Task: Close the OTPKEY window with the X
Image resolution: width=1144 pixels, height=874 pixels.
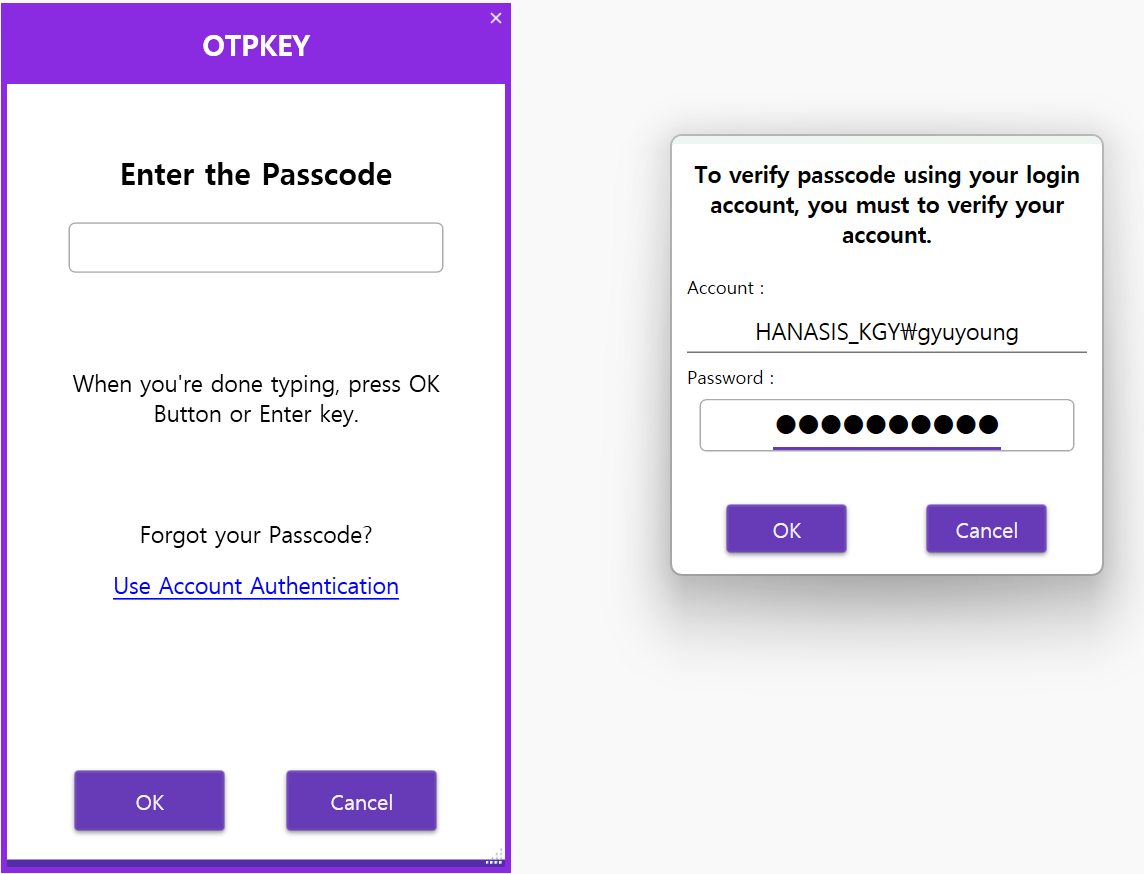Action: coord(496,18)
